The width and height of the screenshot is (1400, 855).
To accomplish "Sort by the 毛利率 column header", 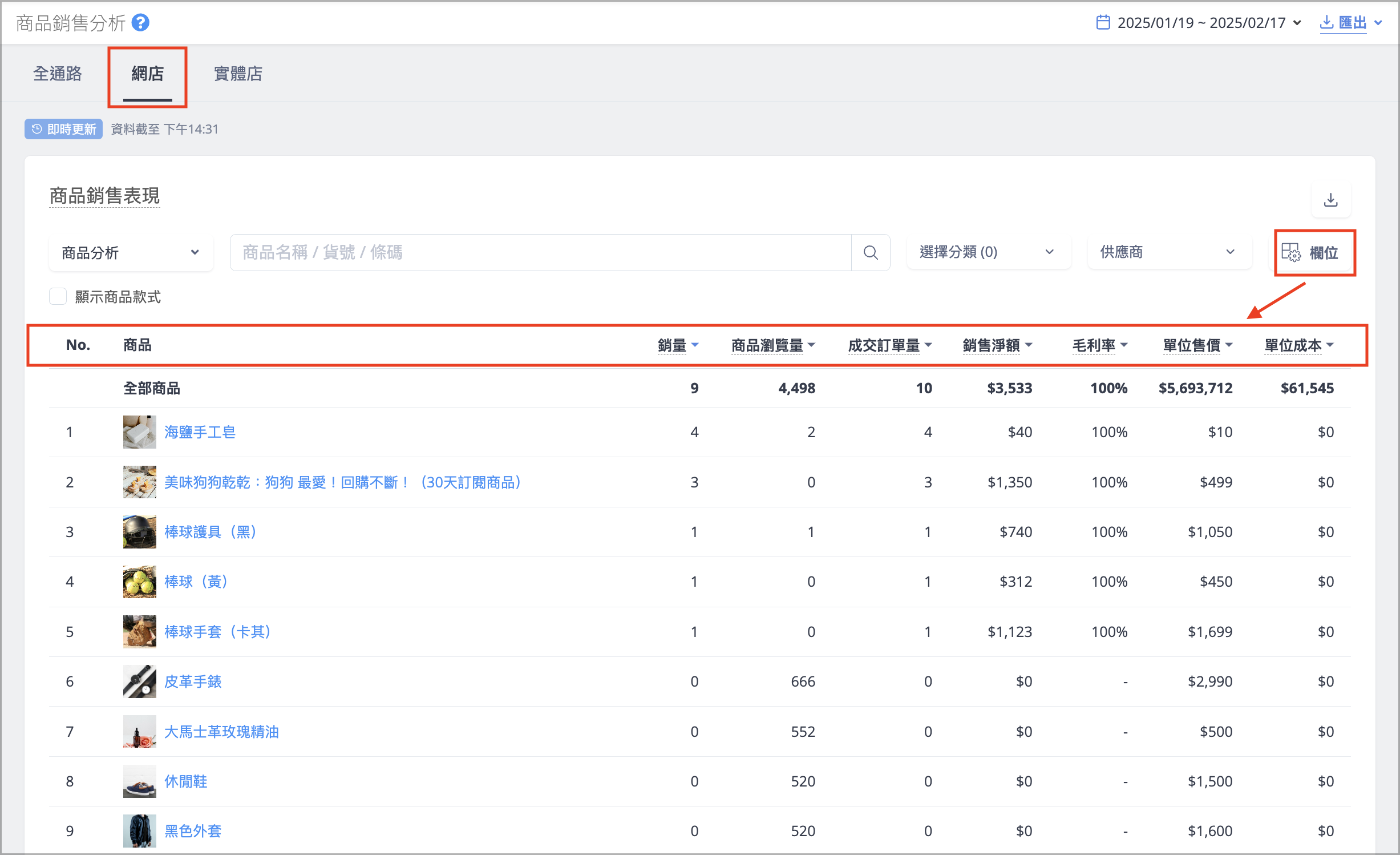I will 1099,345.
